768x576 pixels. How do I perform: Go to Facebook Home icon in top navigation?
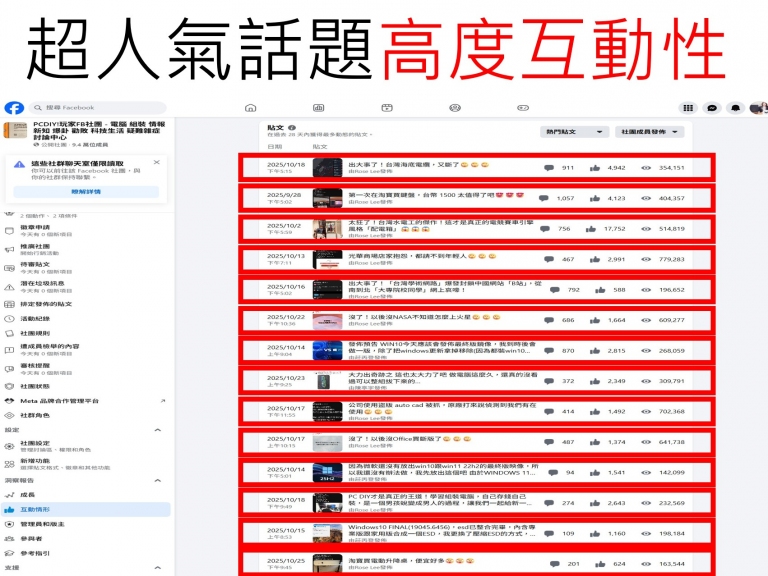click(251, 108)
